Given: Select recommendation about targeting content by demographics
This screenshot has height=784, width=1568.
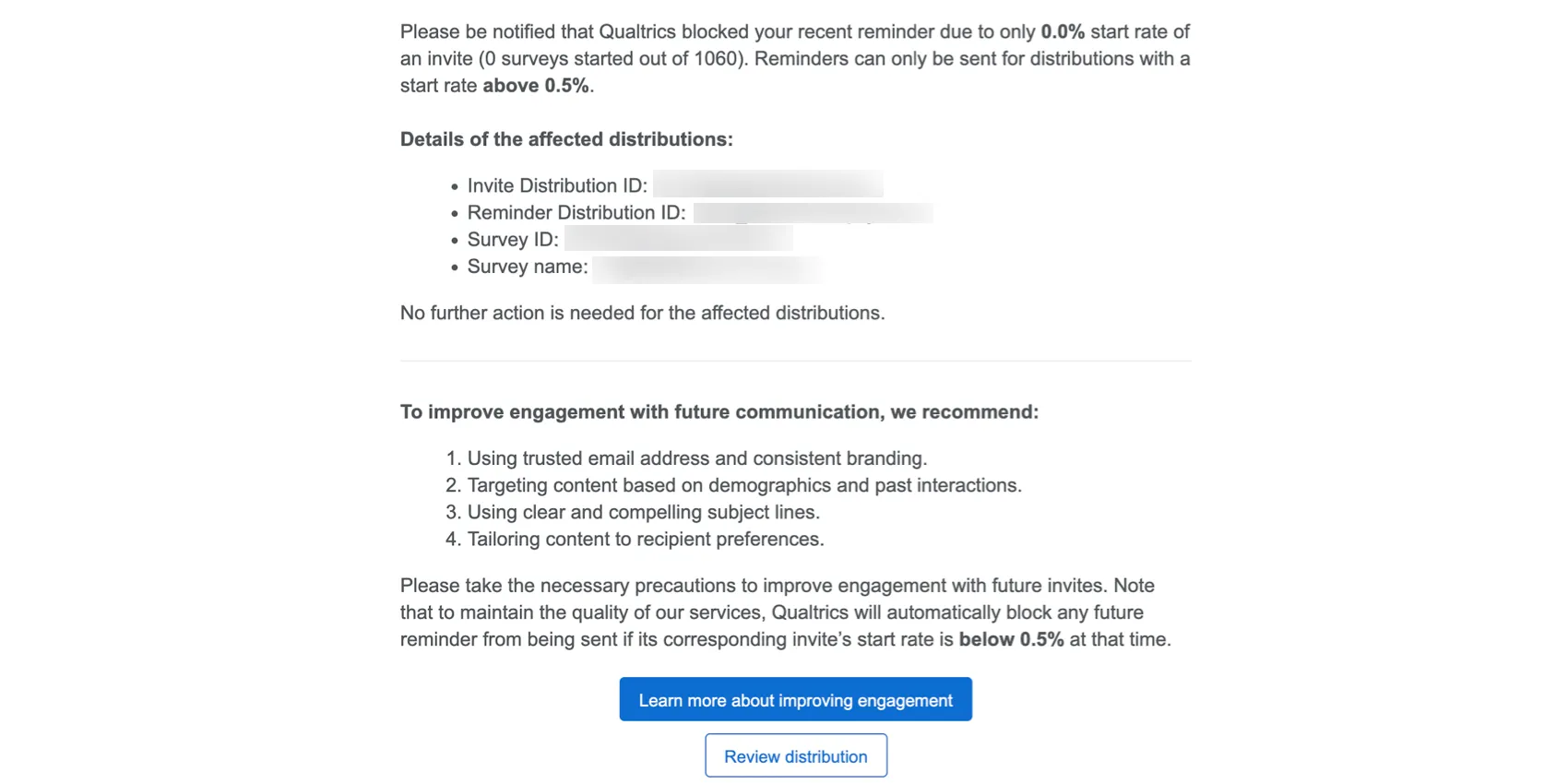Looking at the screenshot, I should click(x=743, y=484).
